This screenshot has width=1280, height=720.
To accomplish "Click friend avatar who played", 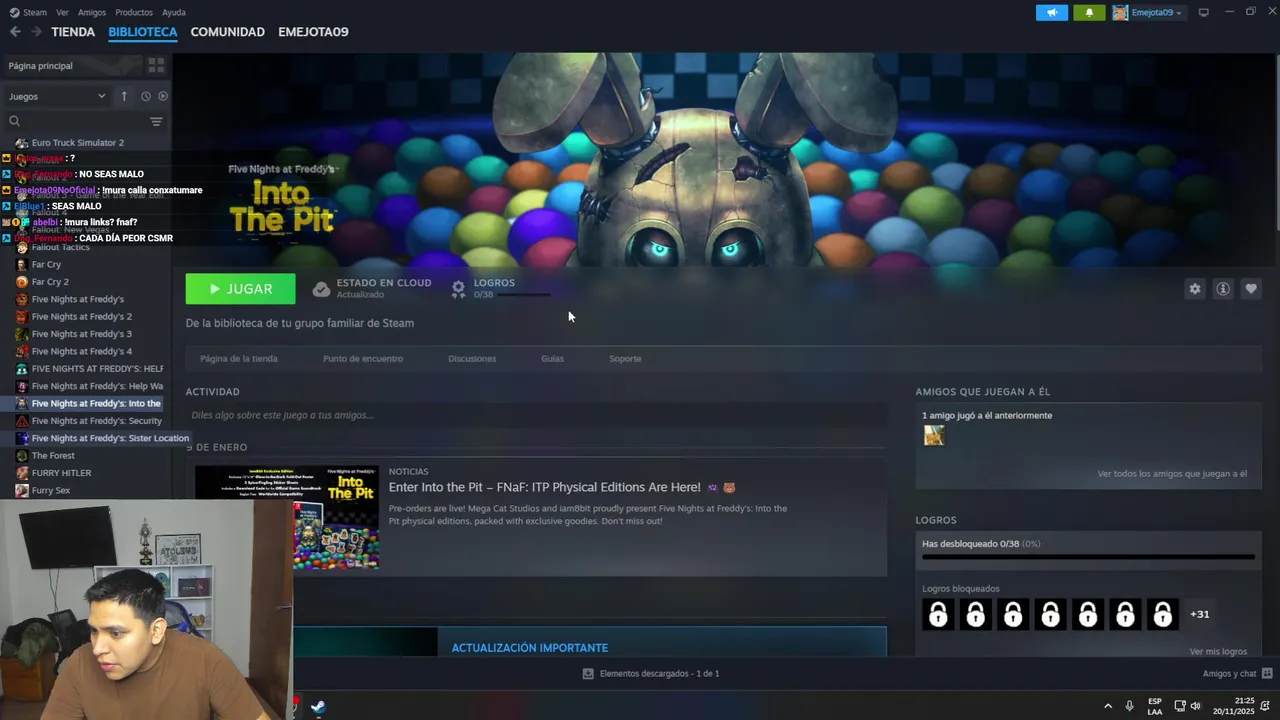I will [x=933, y=435].
